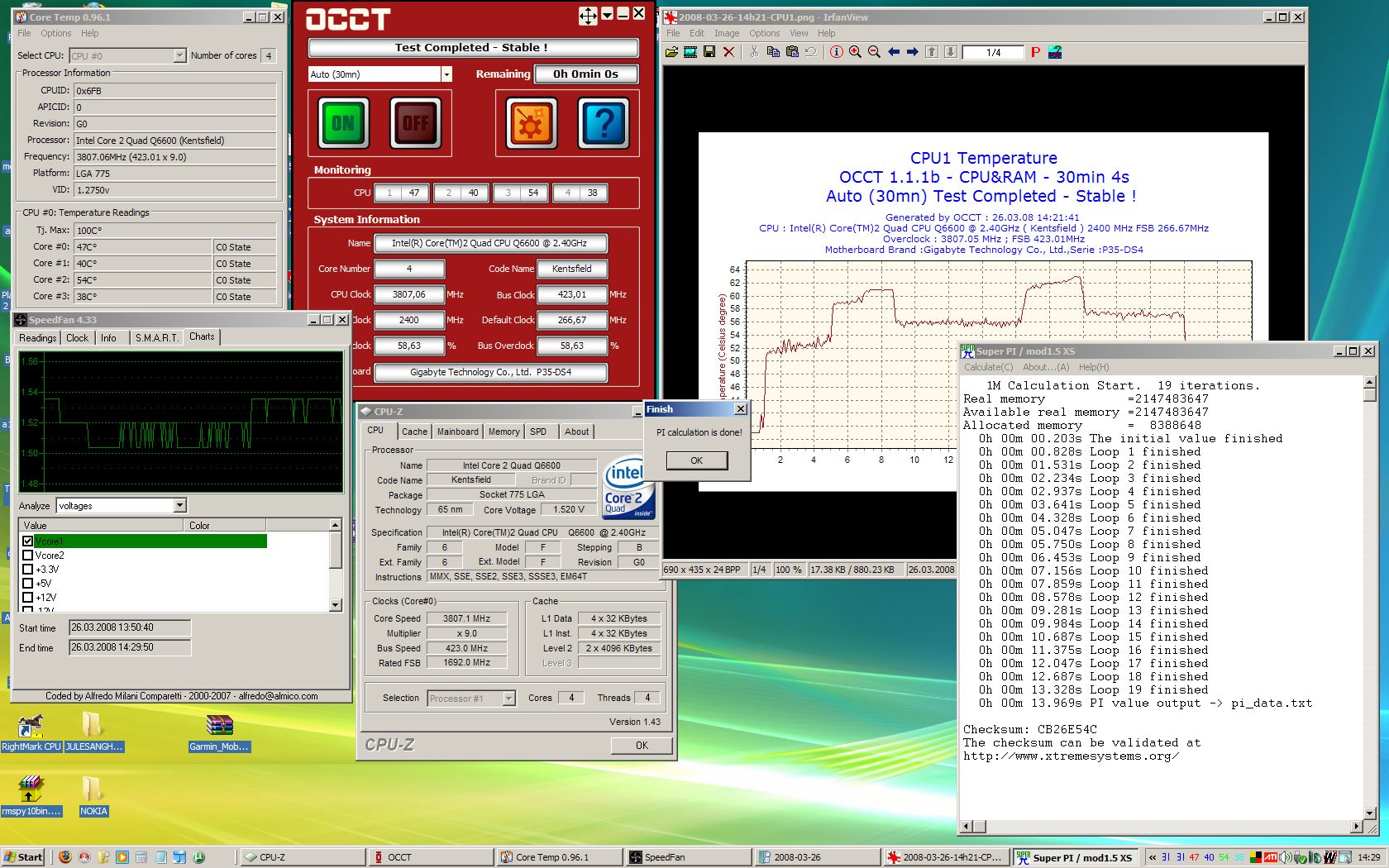Open OCCT Auto (30mn) test dropdown
The height and width of the screenshot is (868, 1389).
(446, 74)
